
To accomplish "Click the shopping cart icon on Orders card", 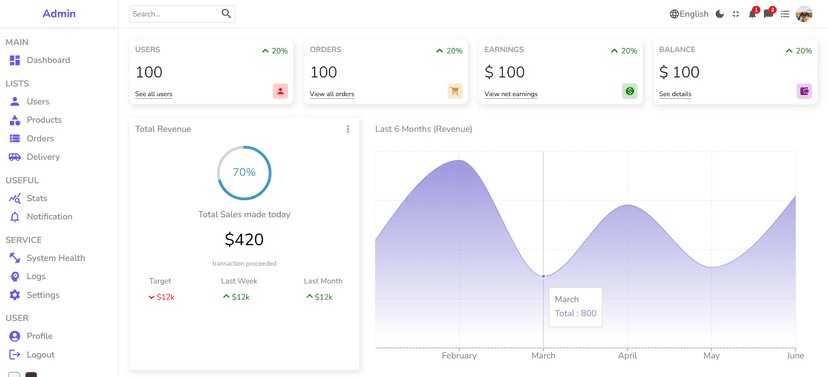I will (455, 91).
